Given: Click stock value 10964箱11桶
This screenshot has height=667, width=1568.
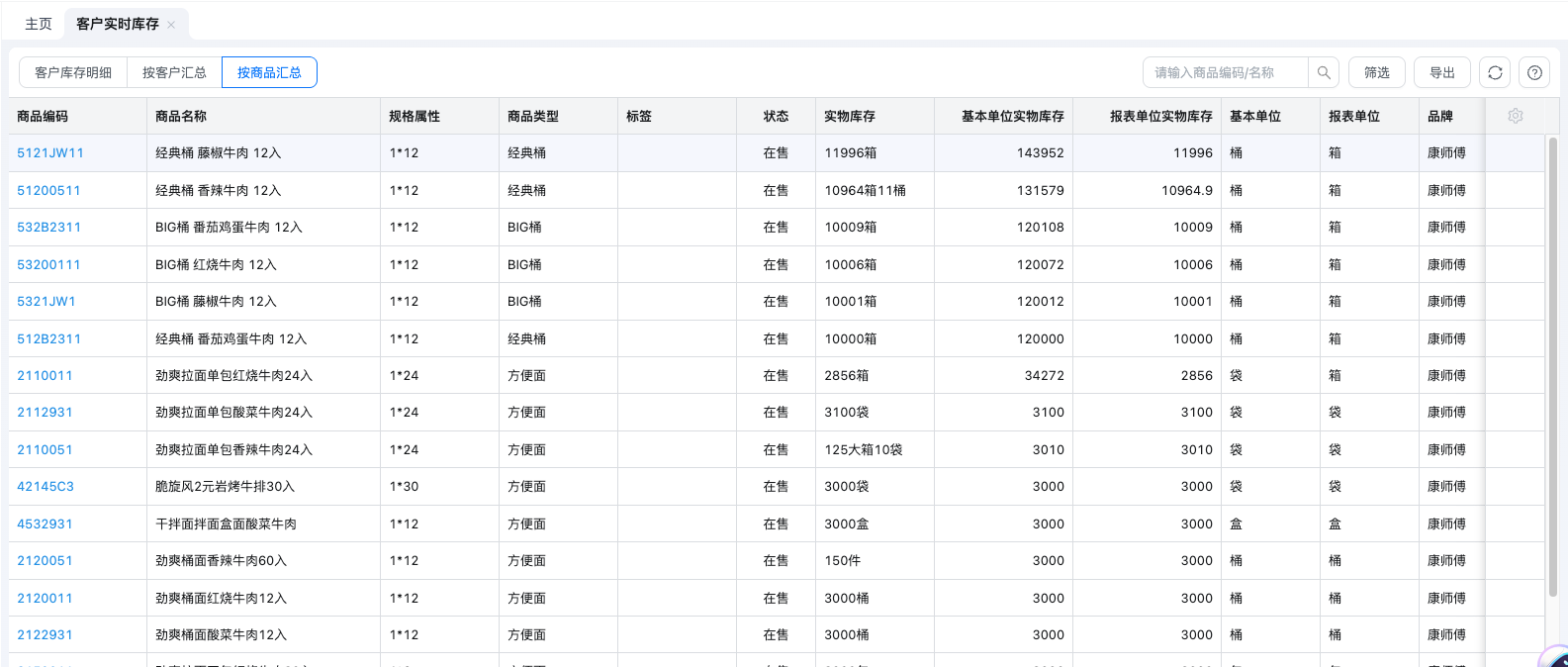Looking at the screenshot, I should click(866, 190).
